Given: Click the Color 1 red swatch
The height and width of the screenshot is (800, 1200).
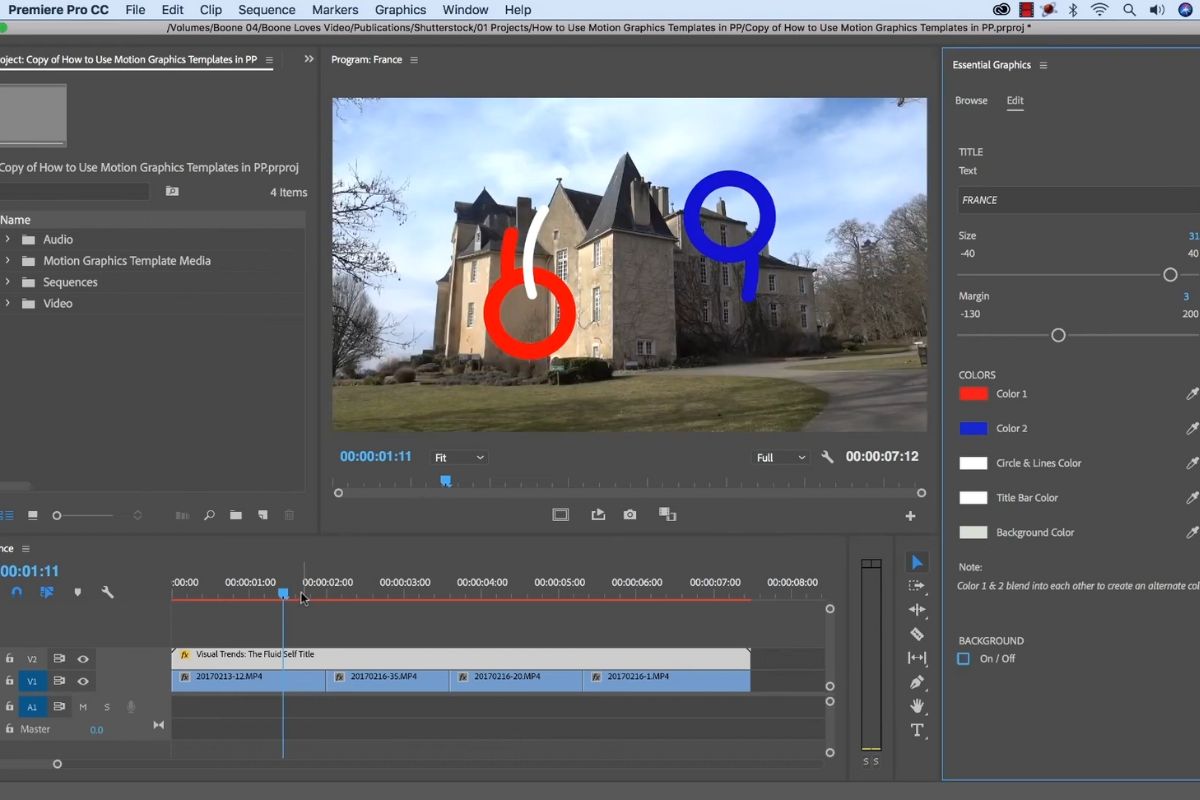Looking at the screenshot, I should click(x=974, y=394).
